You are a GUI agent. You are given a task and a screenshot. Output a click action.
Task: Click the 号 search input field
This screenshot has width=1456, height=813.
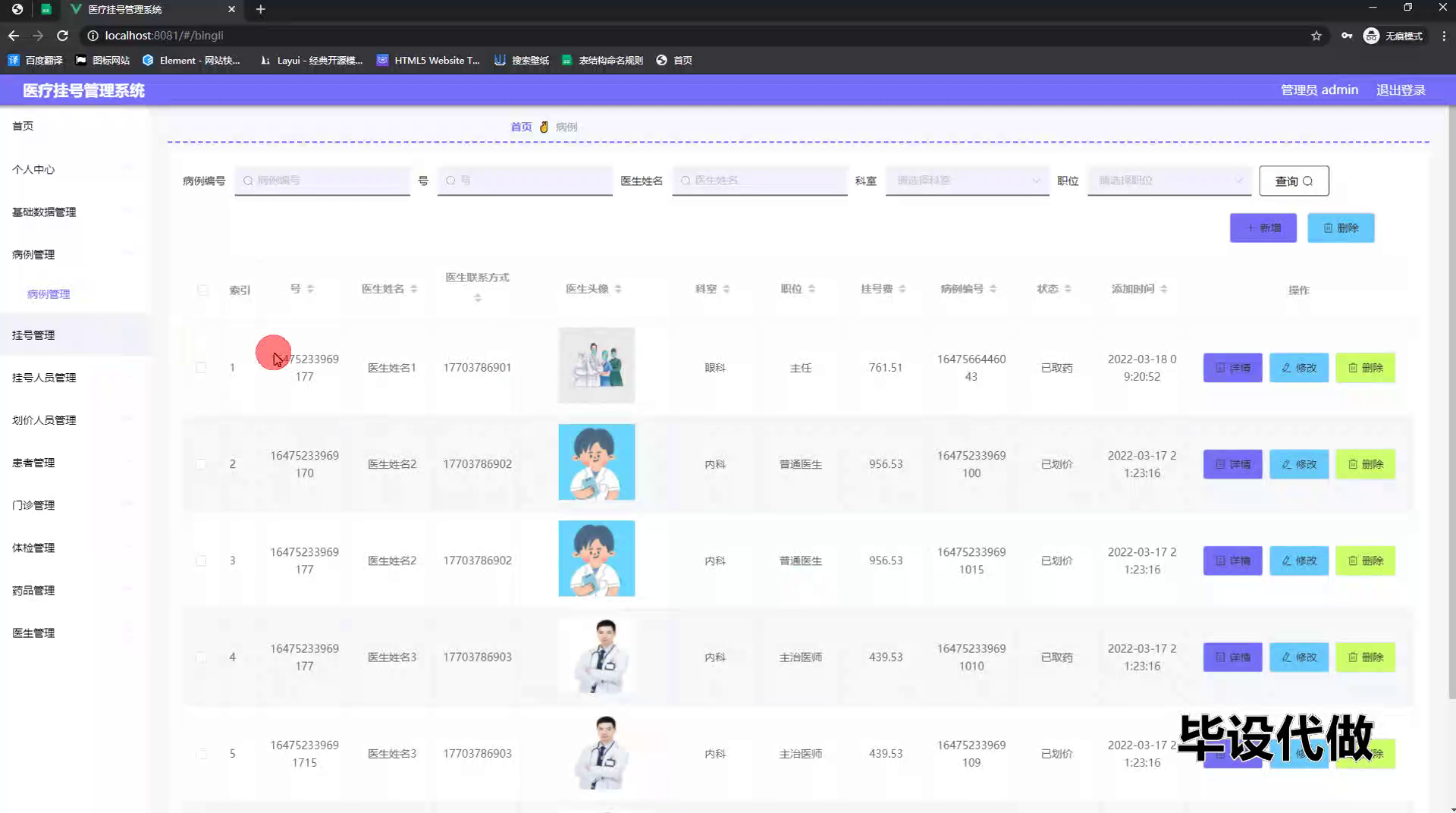525,180
